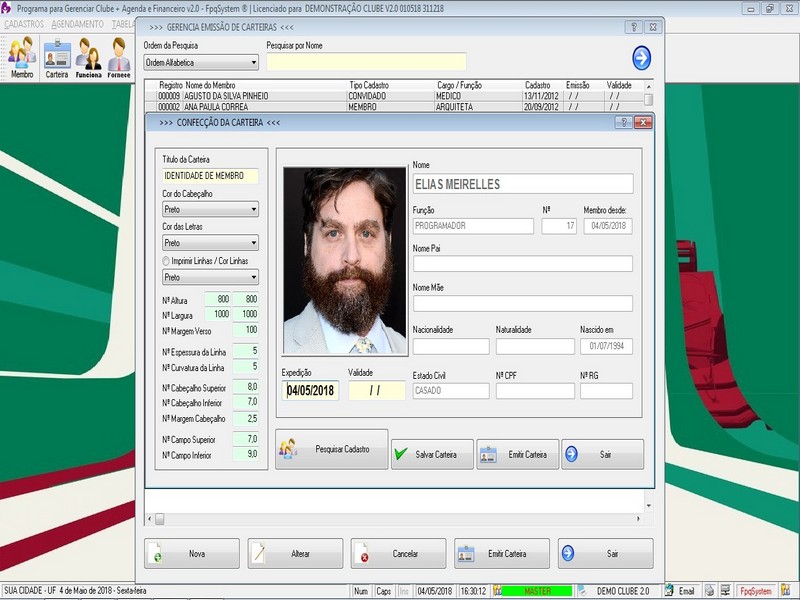This screenshot has height=600, width=800.
Task: Open the Funciona (employees) toolbar icon
Action: pyautogui.click(x=88, y=57)
